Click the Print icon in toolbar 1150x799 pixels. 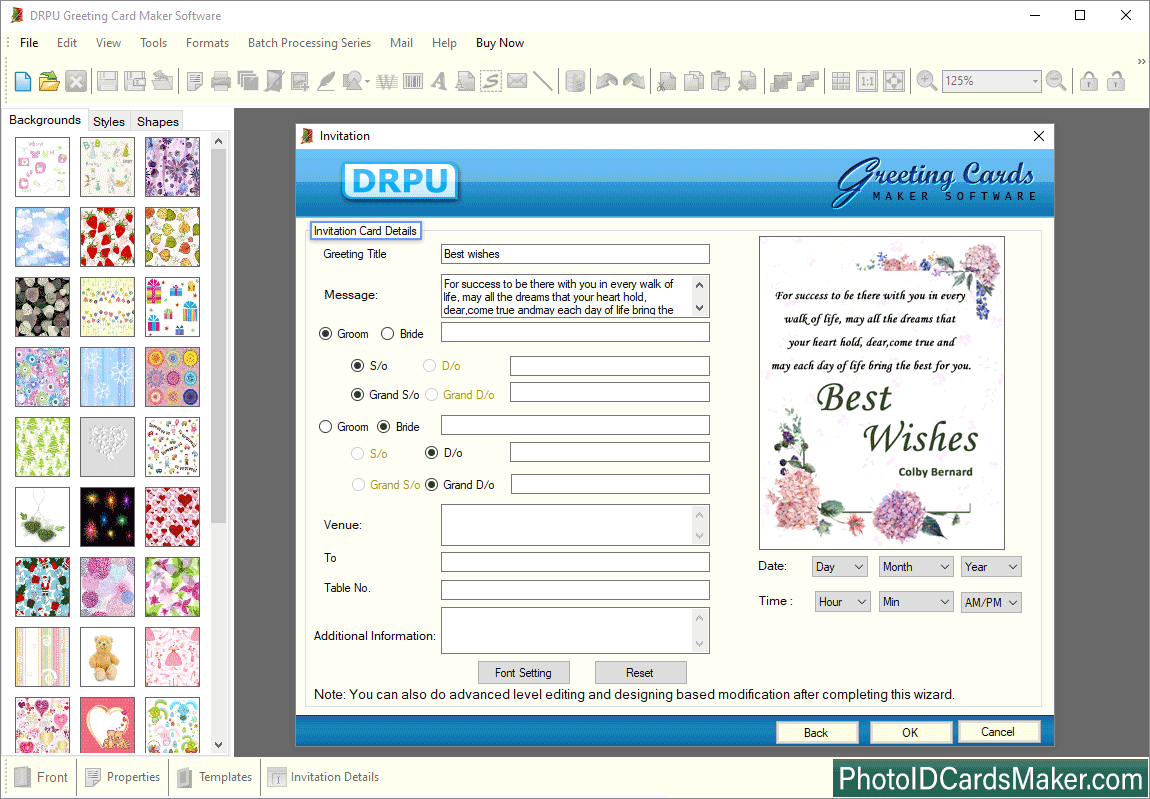coord(221,81)
